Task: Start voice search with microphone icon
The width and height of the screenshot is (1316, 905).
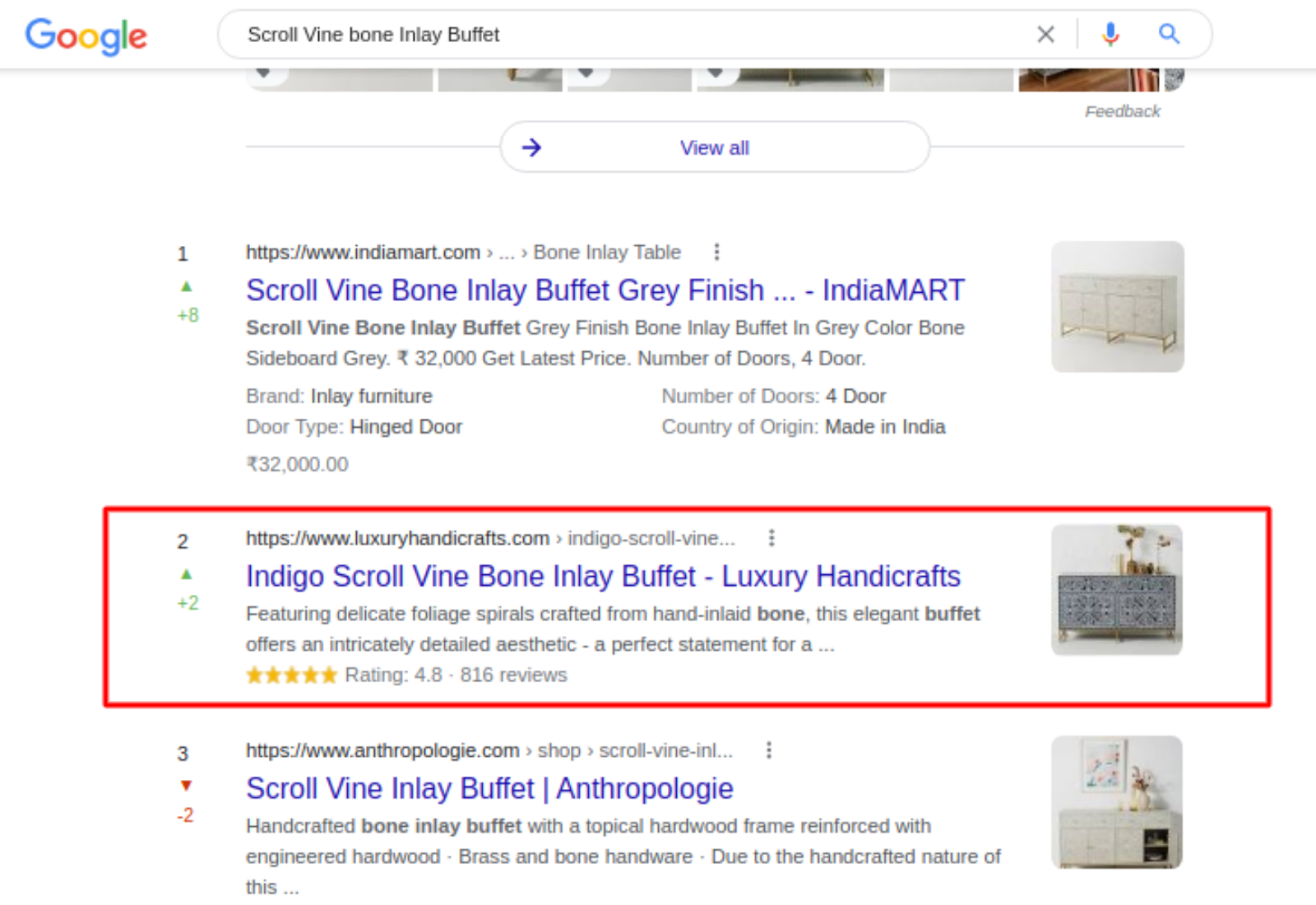Action: tap(1110, 35)
